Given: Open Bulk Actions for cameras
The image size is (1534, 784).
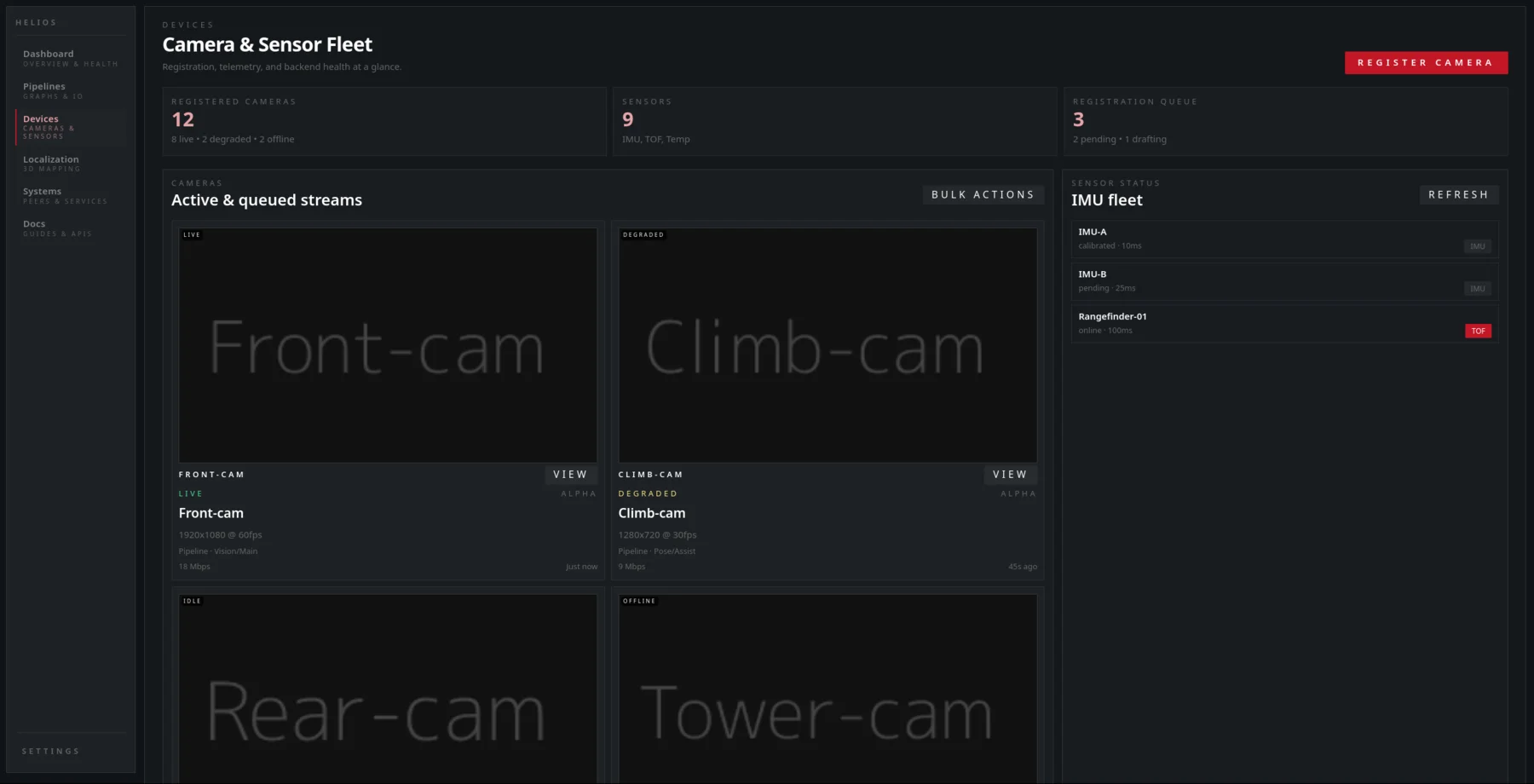Looking at the screenshot, I should pyautogui.click(x=983, y=195).
